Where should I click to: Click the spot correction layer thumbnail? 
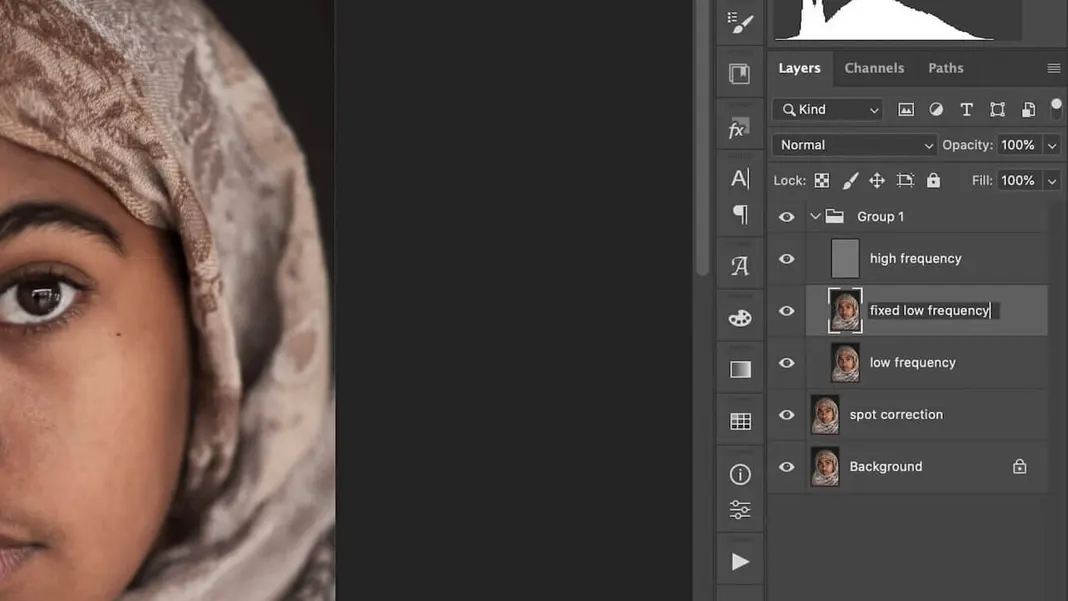(825, 415)
